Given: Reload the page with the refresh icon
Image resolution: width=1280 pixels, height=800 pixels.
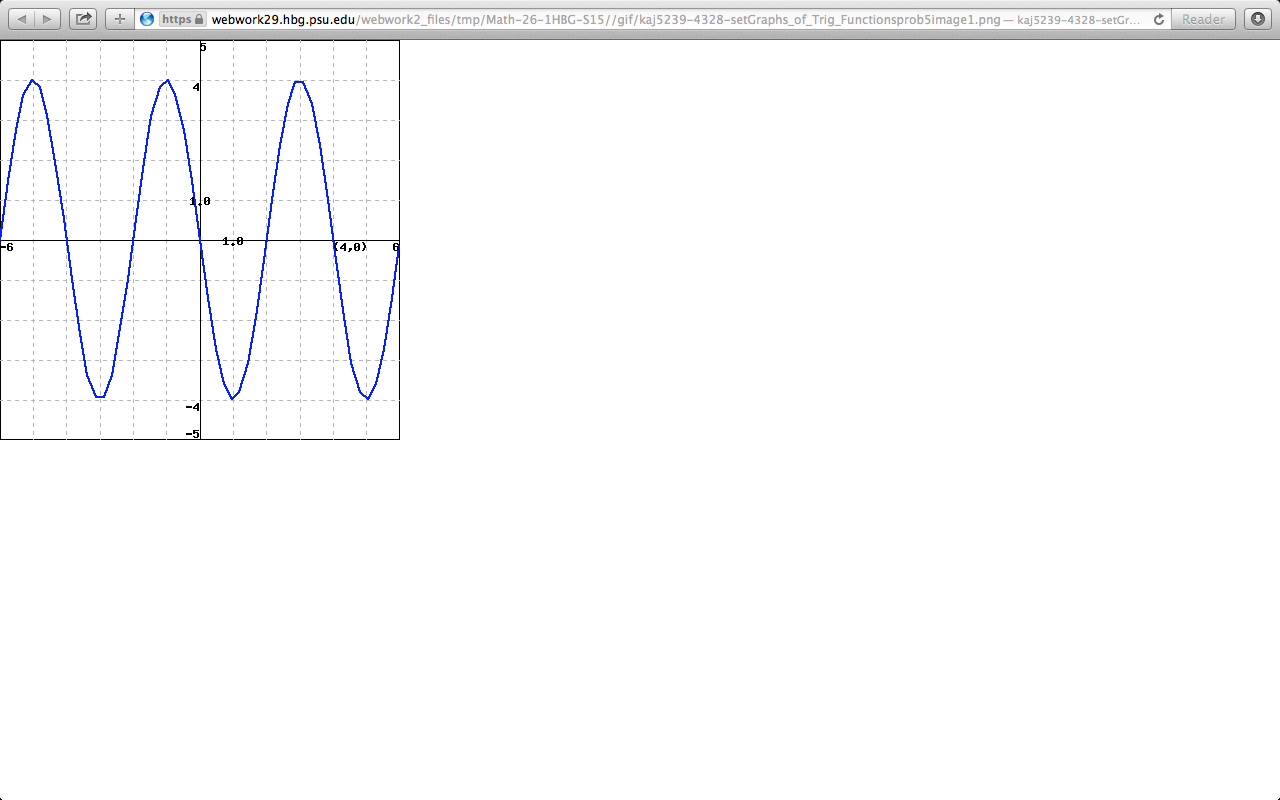Looking at the screenshot, I should (x=1157, y=18).
